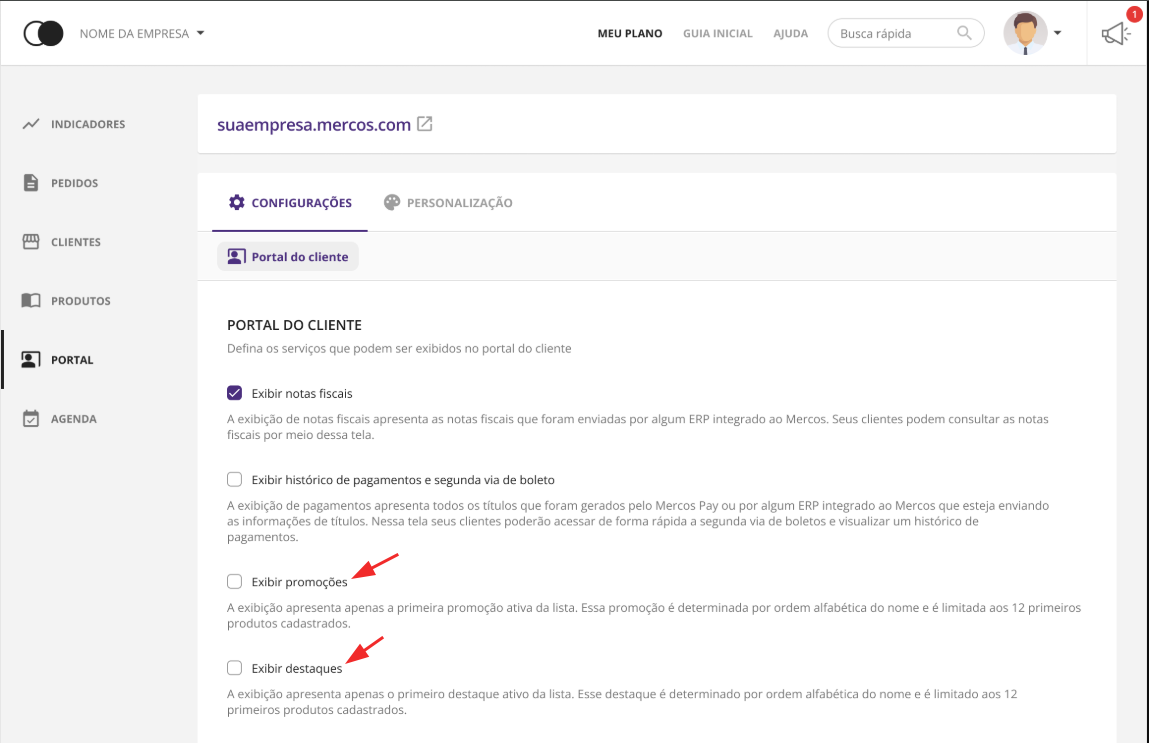Image resolution: width=1149 pixels, height=743 pixels.
Task: Select the Configurações tab
Action: (290, 203)
